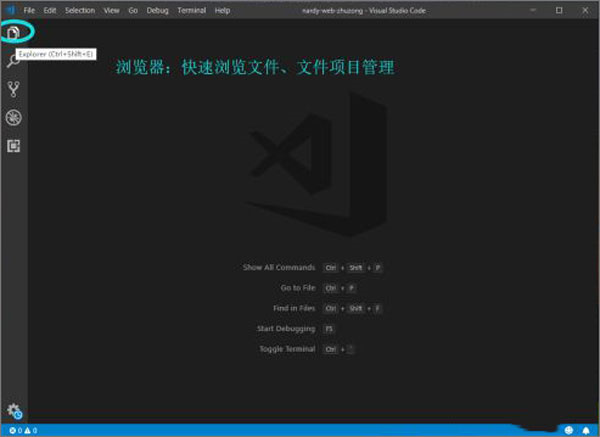Open the Manage gear icon
This screenshot has height=437, width=600.
(14, 411)
